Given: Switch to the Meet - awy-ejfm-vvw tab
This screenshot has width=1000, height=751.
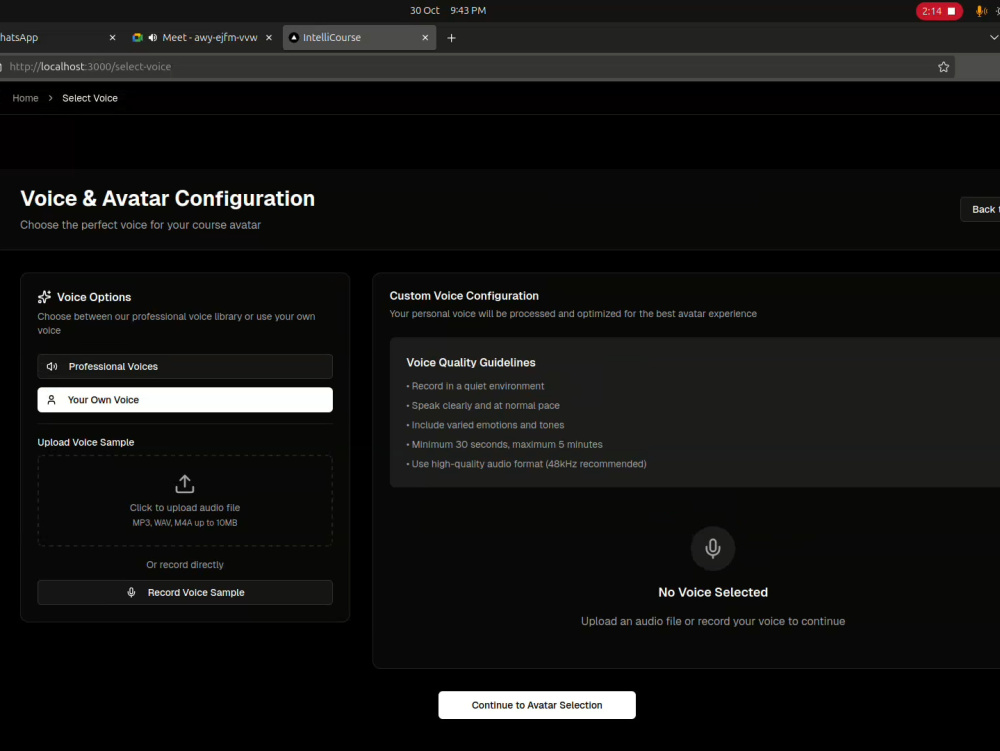Looking at the screenshot, I should pyautogui.click(x=203, y=38).
